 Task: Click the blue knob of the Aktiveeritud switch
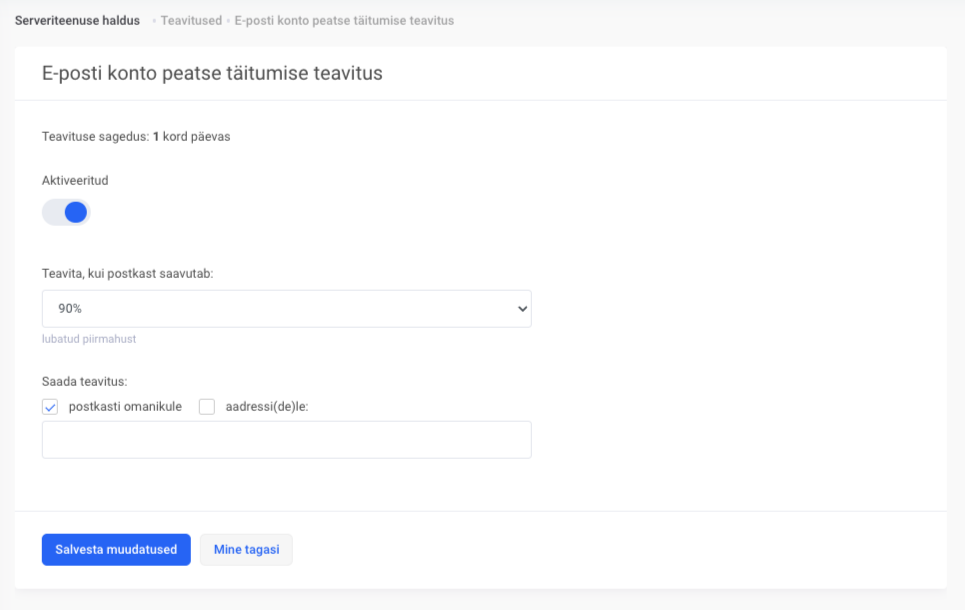click(x=77, y=212)
